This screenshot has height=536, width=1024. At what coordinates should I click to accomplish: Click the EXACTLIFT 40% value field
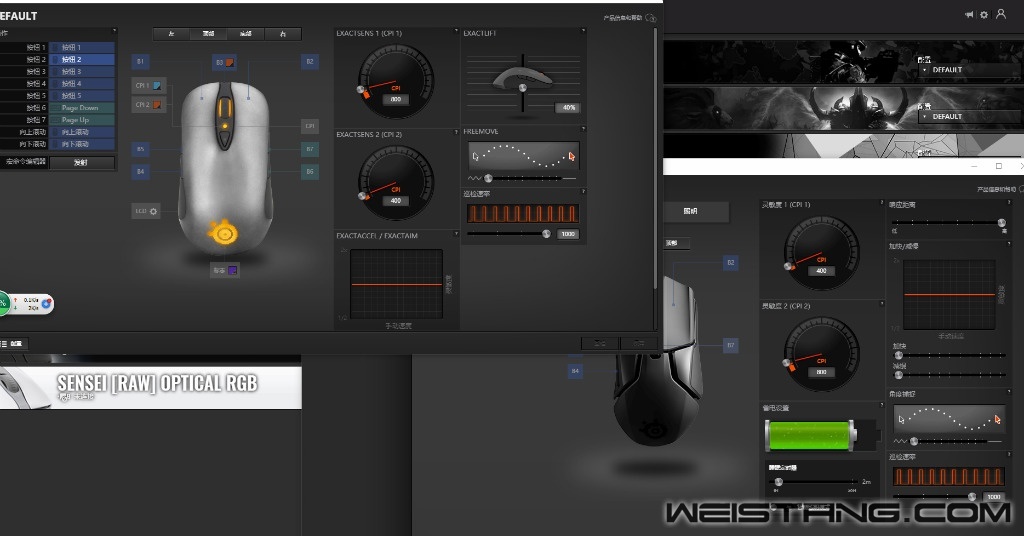click(x=568, y=108)
